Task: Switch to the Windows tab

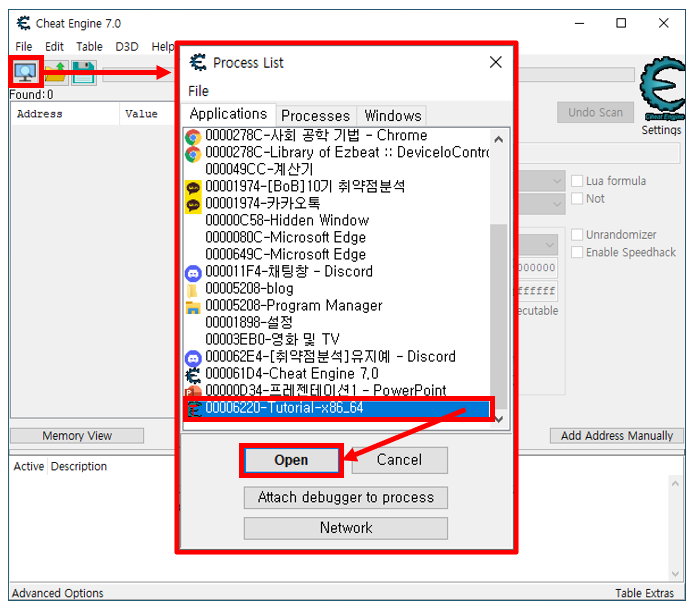Action: pos(393,116)
